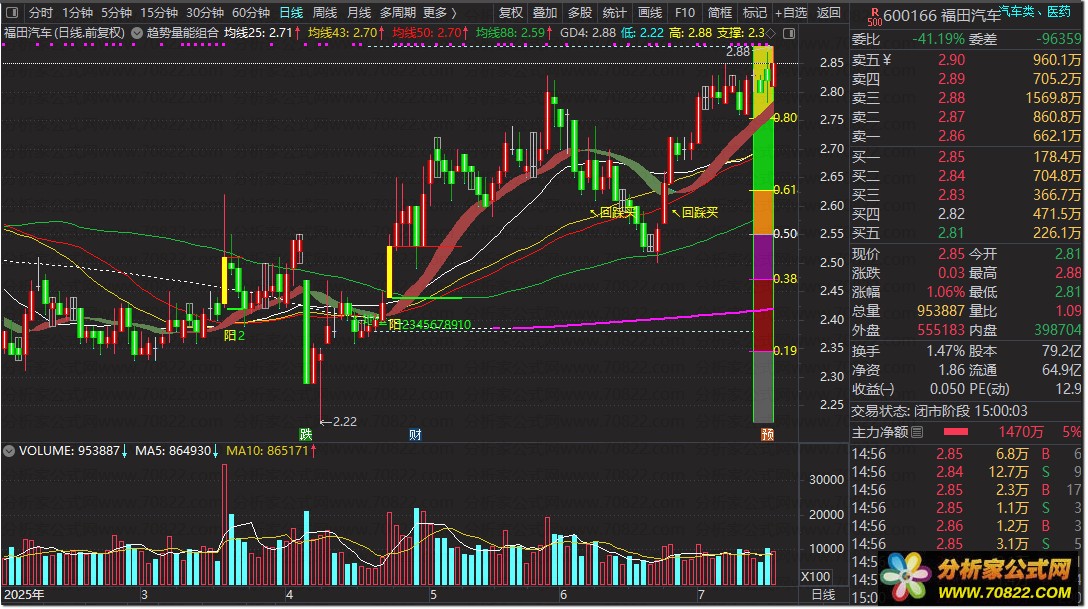Click the 汽车类 sector link
Viewport: 1088px width, 609px height.
point(1016,11)
